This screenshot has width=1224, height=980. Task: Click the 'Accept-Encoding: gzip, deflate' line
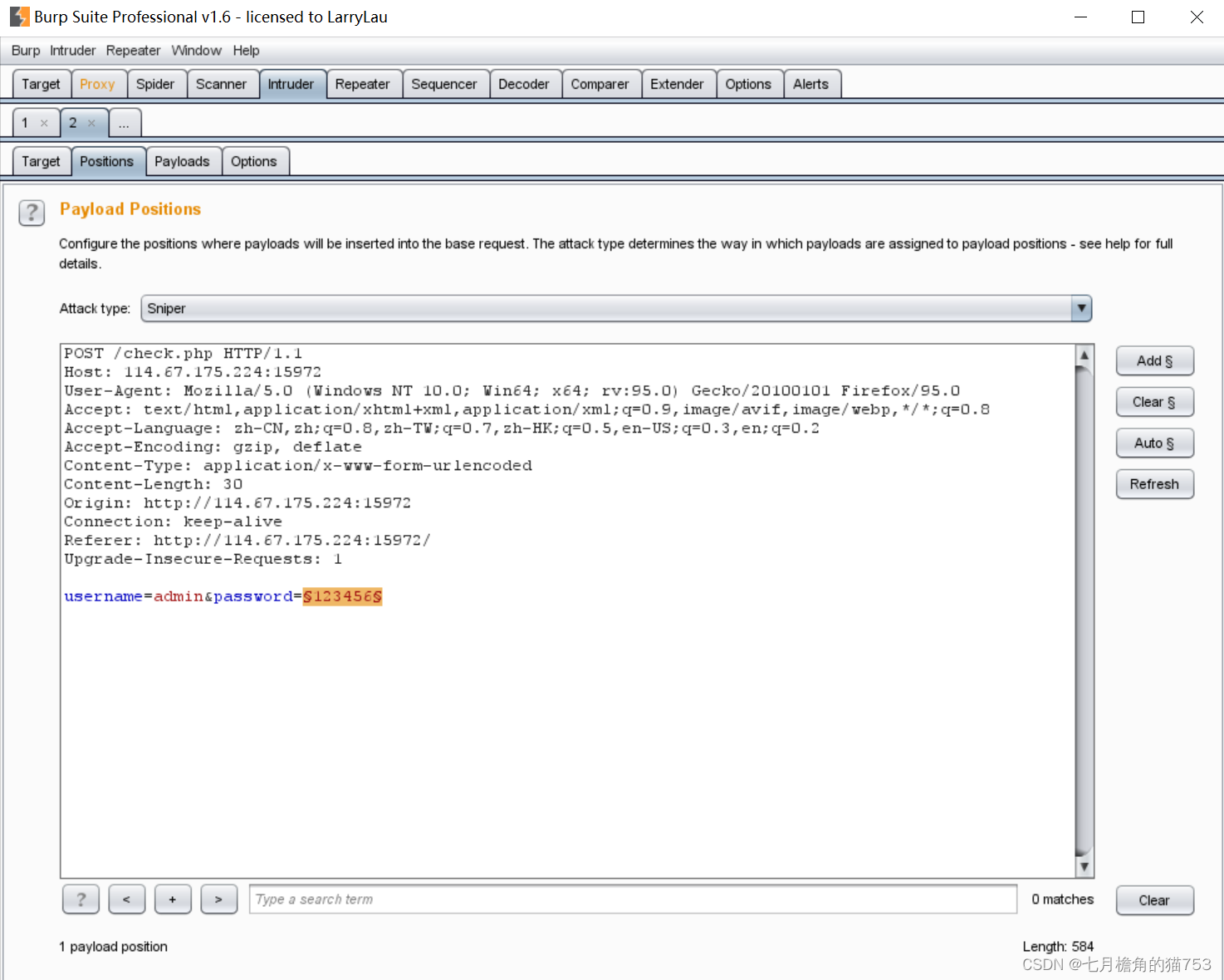tap(213, 447)
